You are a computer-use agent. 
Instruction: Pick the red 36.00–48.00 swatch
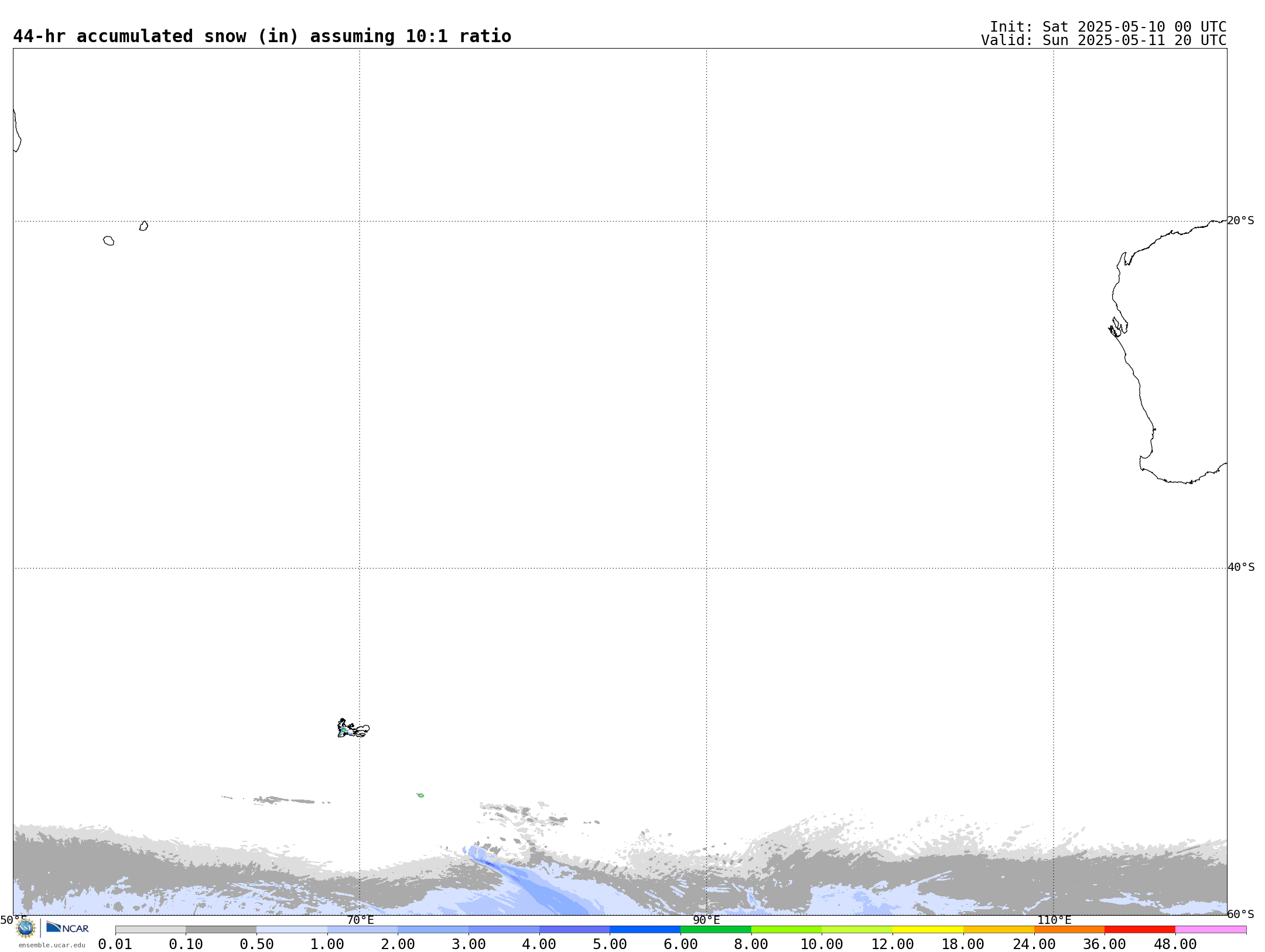coord(1140,930)
